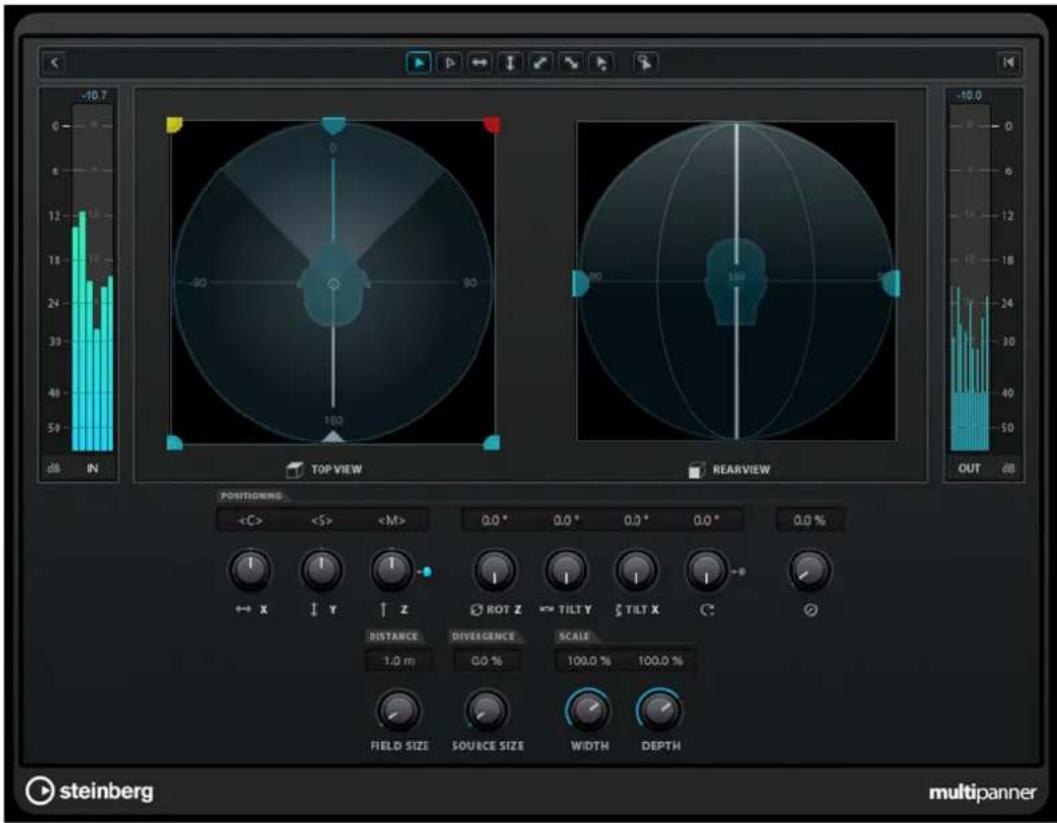Select the standard mode arrow tool
Viewport: 1057px width, 823px height.
tap(419, 63)
